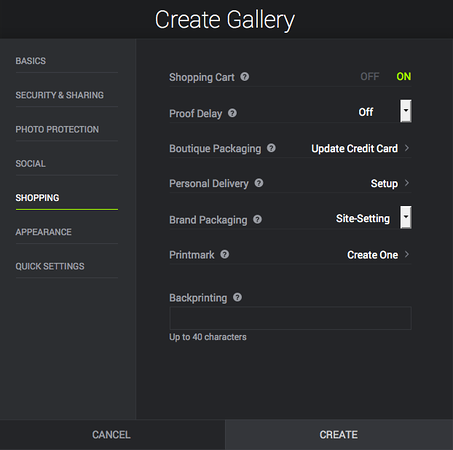Open the Boutique Packaging help tooltip icon
This screenshot has width=453, height=450.
(x=271, y=148)
